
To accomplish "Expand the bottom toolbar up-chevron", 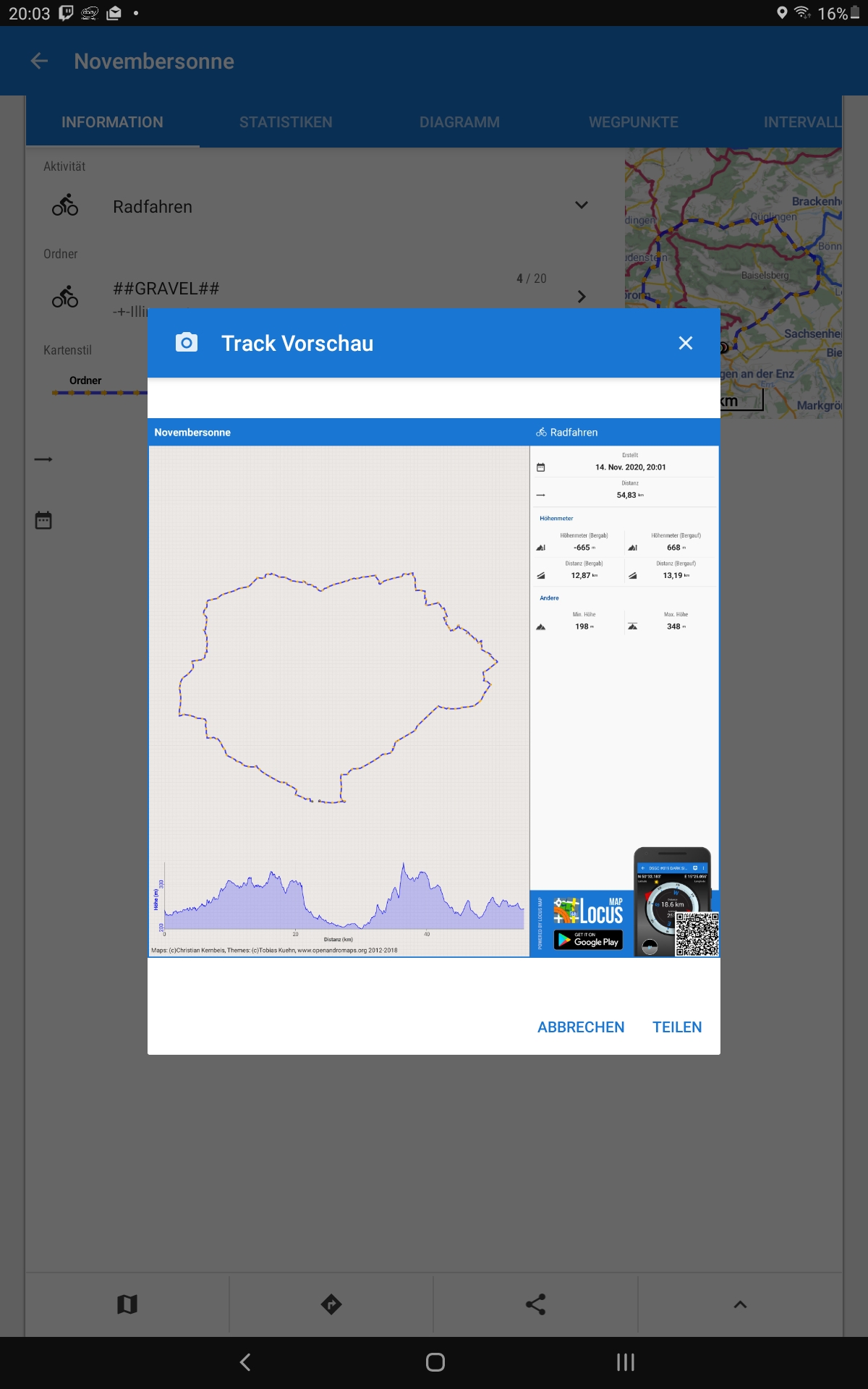I will 740,1304.
